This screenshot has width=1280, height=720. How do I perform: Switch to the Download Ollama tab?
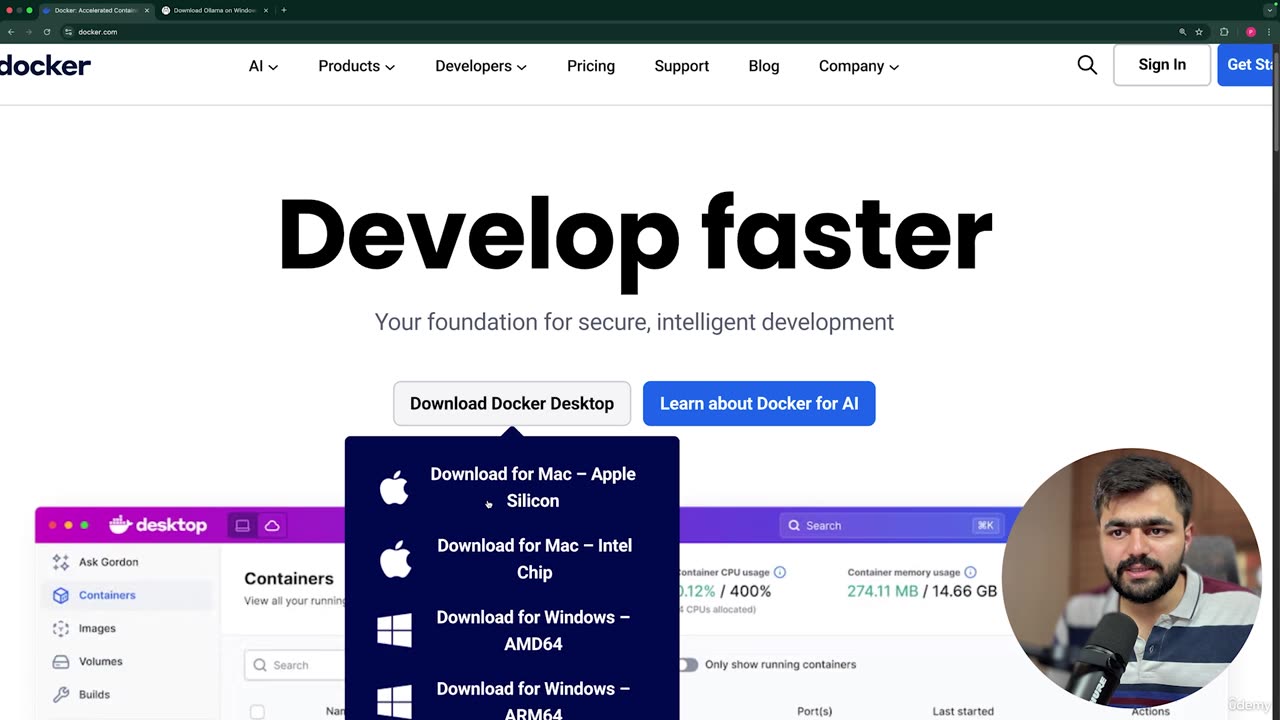[215, 10]
